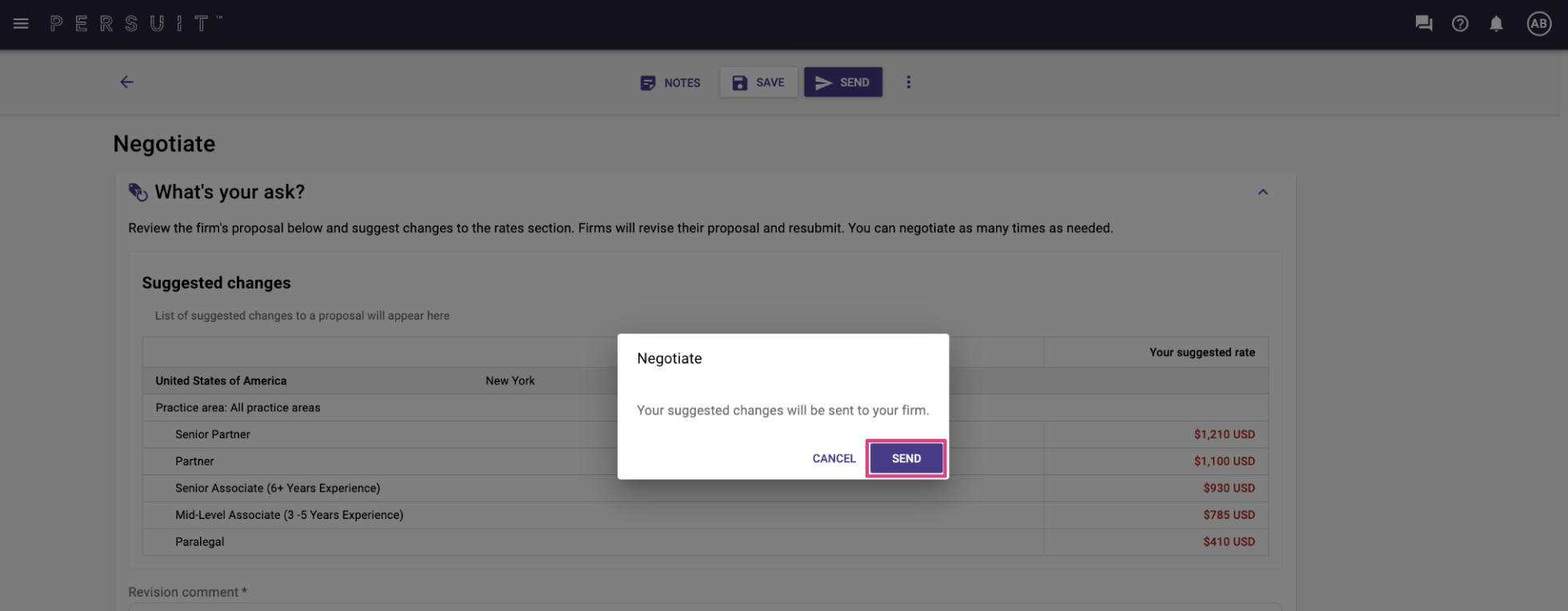
Task: Click the Suggested changes heading
Action: 216,283
